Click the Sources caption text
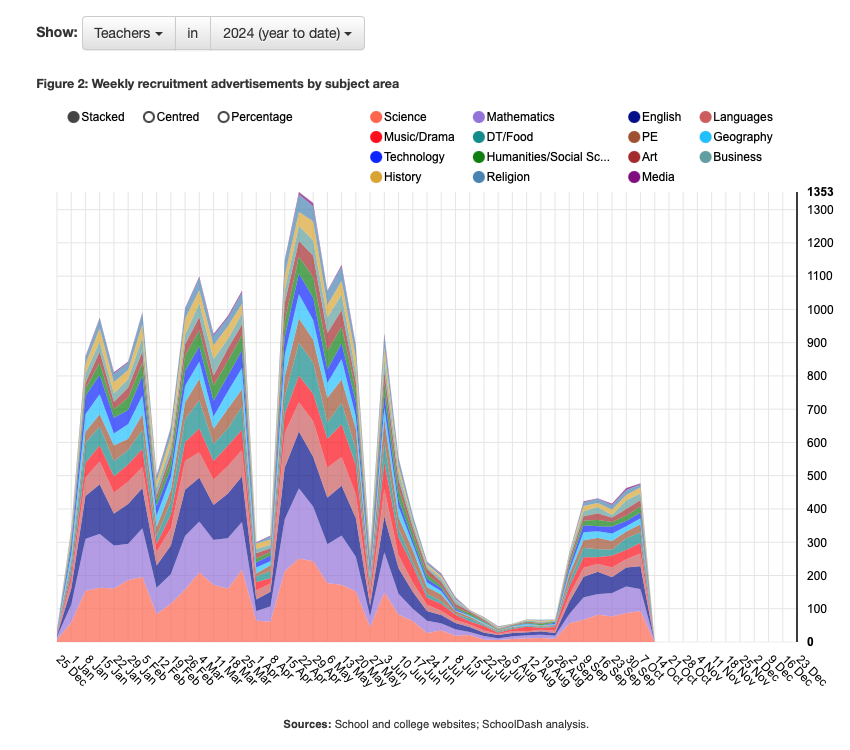 pos(436,725)
